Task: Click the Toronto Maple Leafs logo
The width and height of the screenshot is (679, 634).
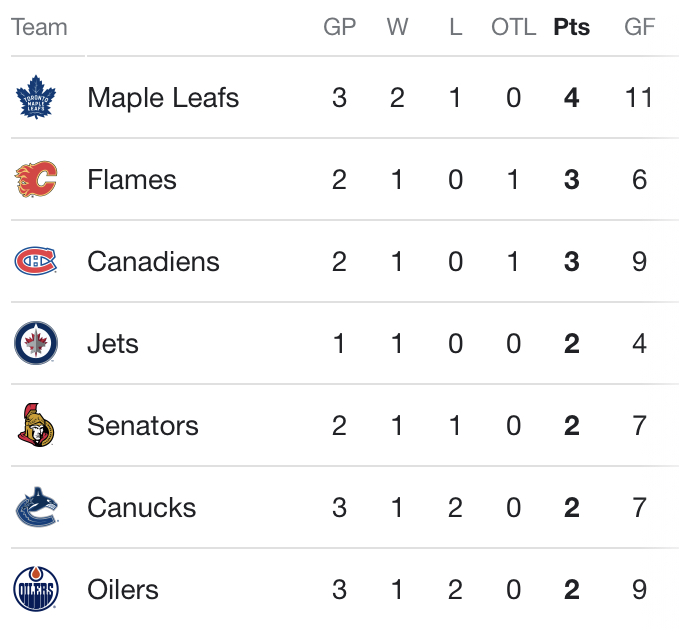Action: coord(36,97)
